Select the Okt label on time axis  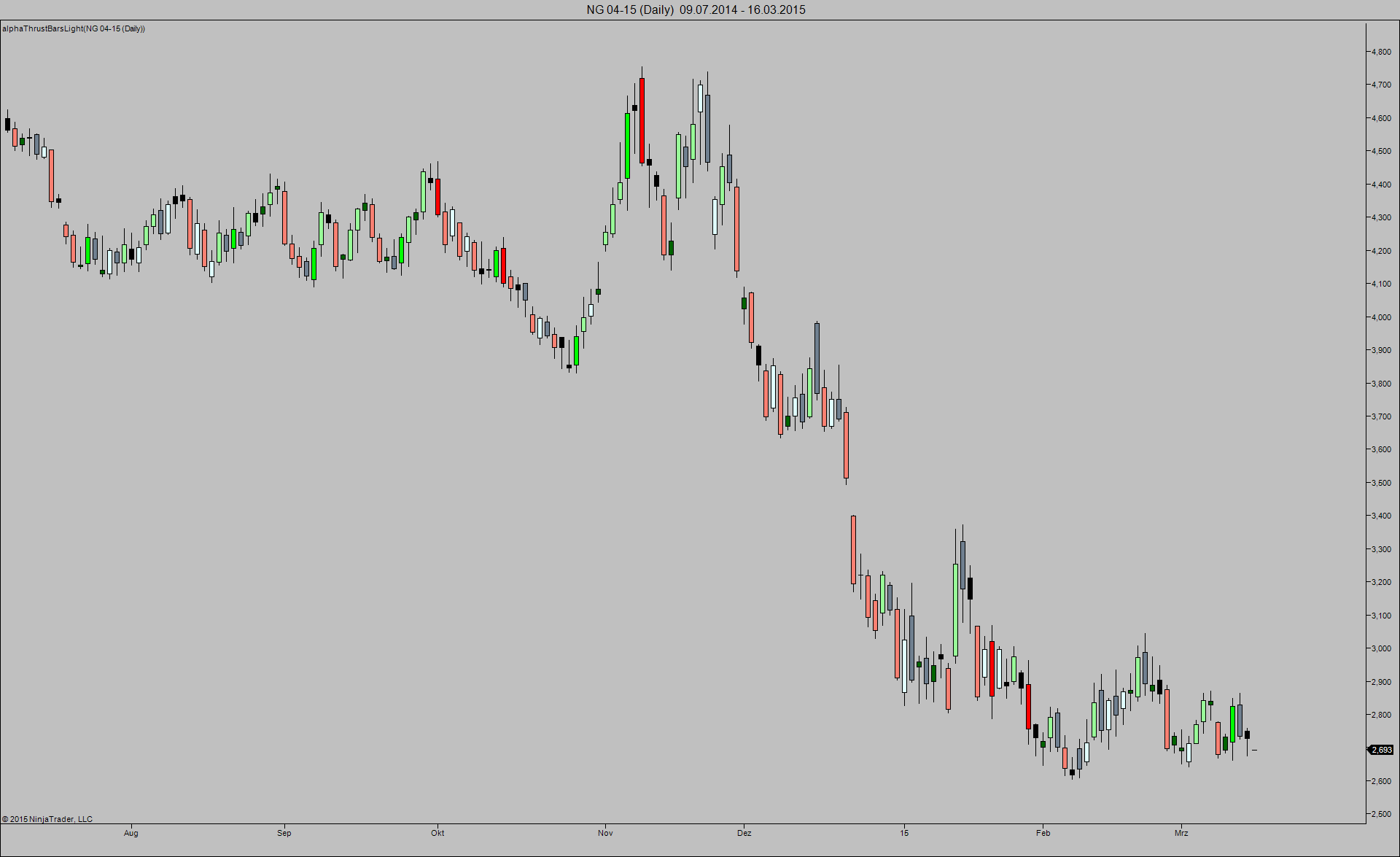[437, 833]
